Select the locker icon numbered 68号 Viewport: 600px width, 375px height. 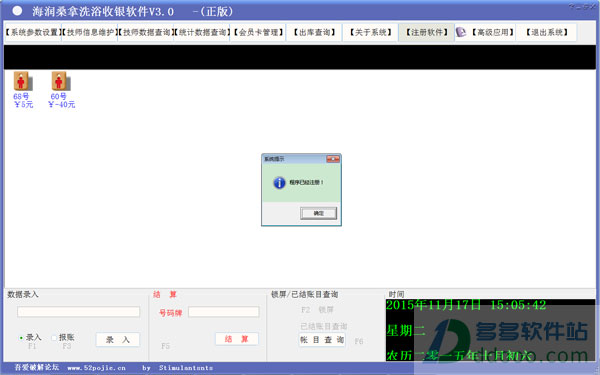point(23,81)
